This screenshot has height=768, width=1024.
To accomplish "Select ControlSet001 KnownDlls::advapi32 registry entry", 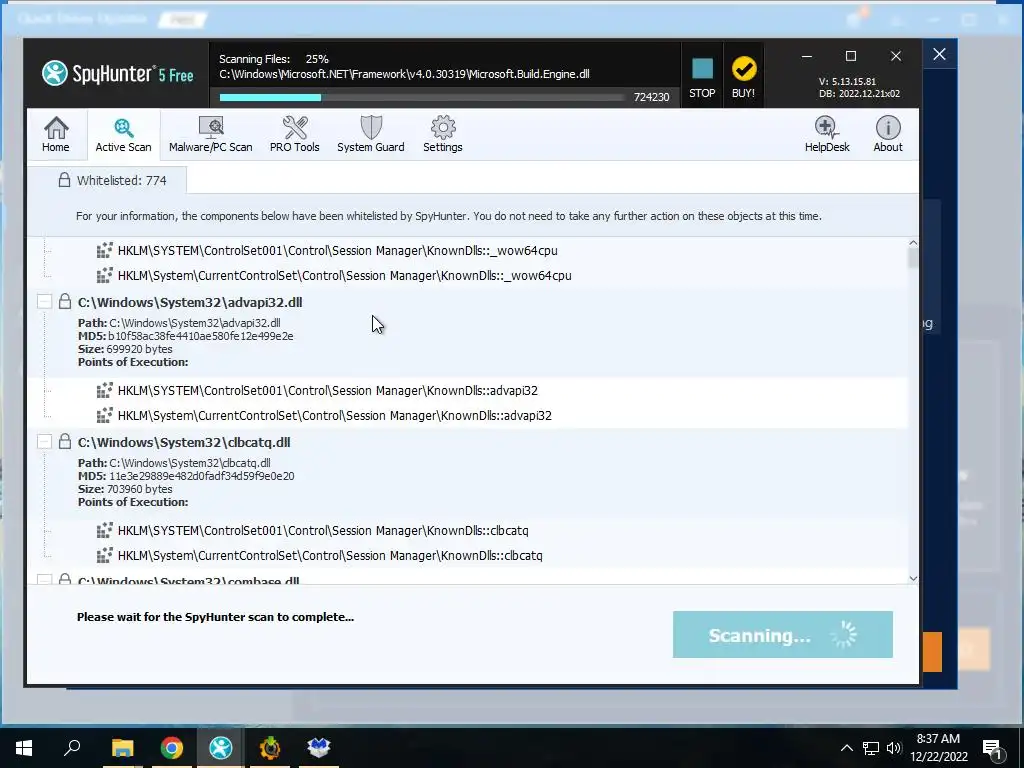I will point(328,391).
